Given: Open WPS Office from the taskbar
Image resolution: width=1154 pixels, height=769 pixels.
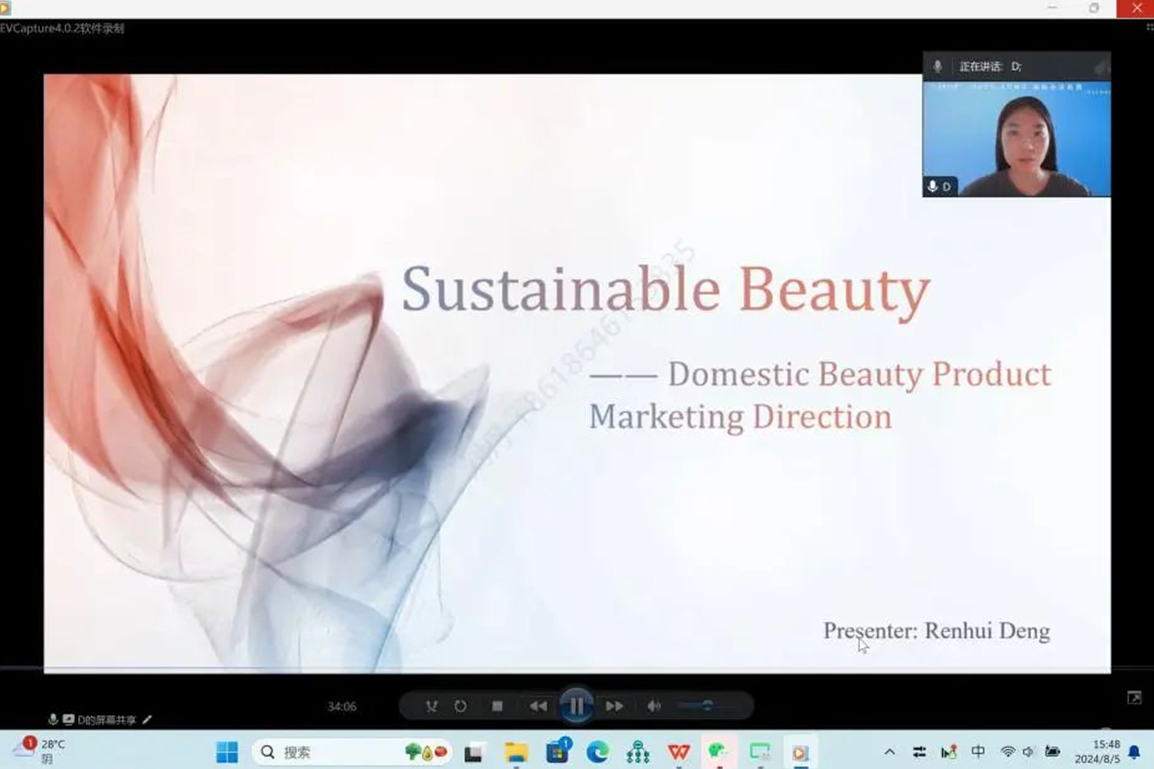Looking at the screenshot, I should (x=679, y=752).
